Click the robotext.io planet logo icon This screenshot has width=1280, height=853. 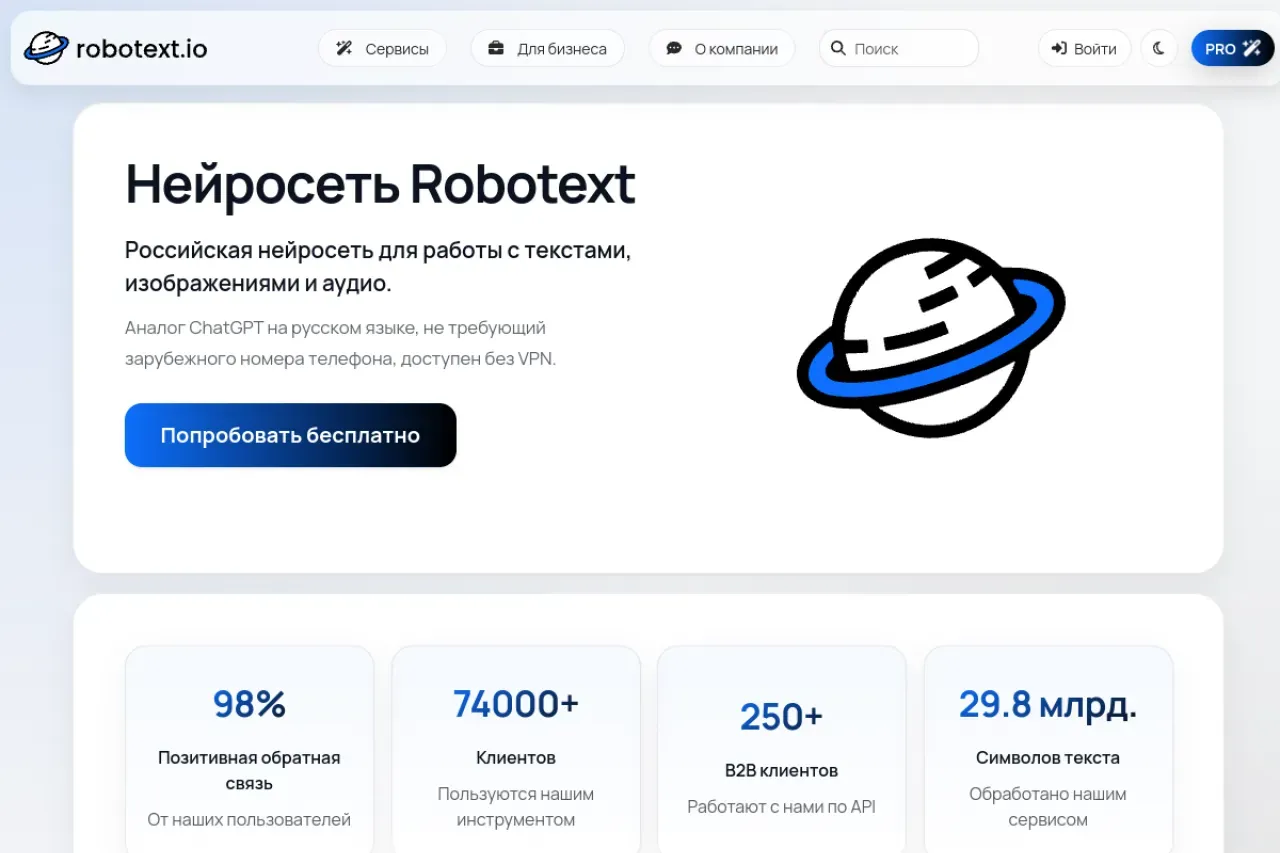tap(46, 47)
